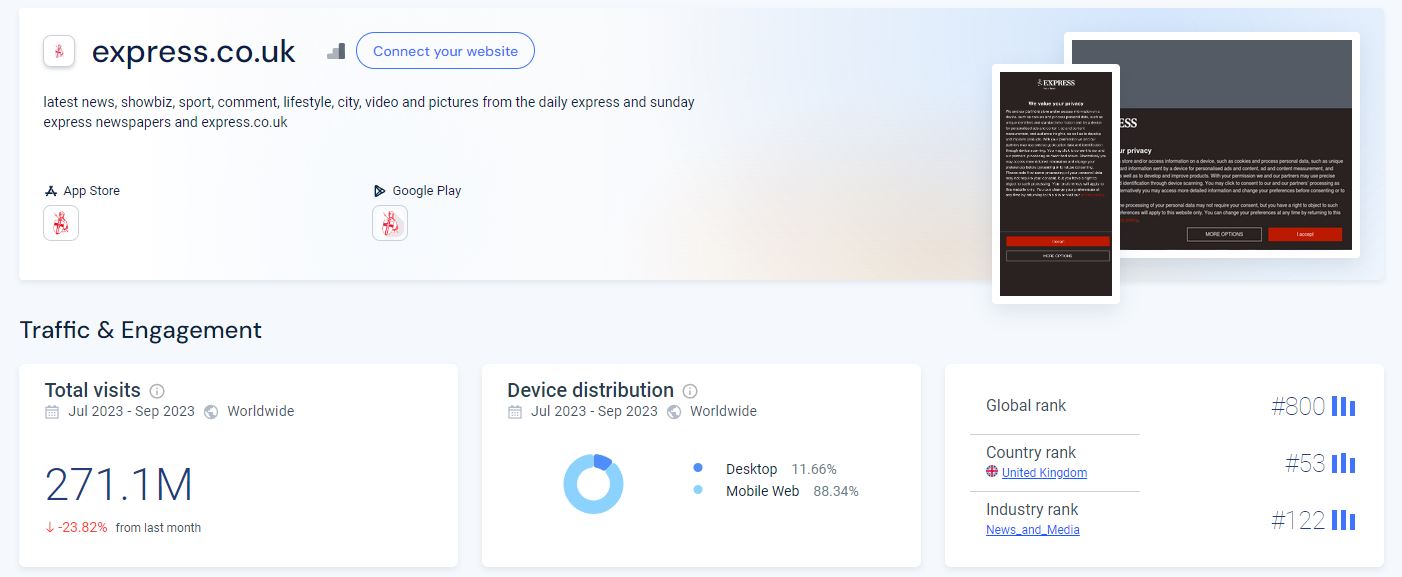This screenshot has width=1402, height=577.
Task: Open the United Kingdom country link
Action: coord(1044,473)
